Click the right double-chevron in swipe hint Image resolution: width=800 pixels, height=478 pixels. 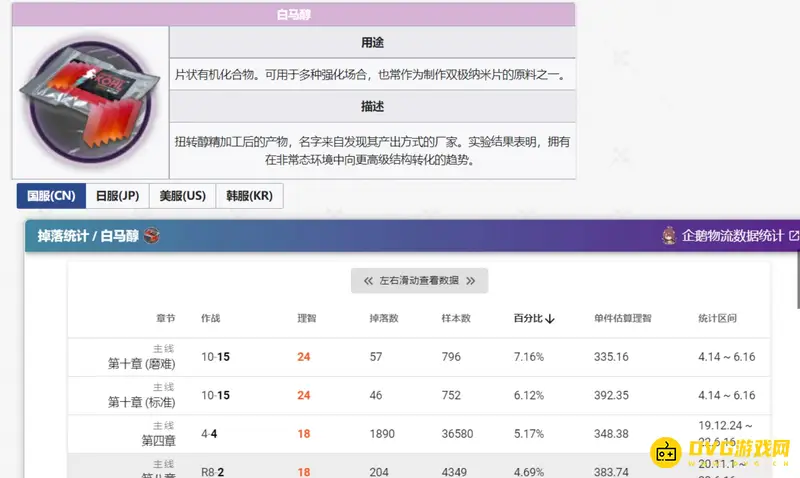tap(470, 281)
